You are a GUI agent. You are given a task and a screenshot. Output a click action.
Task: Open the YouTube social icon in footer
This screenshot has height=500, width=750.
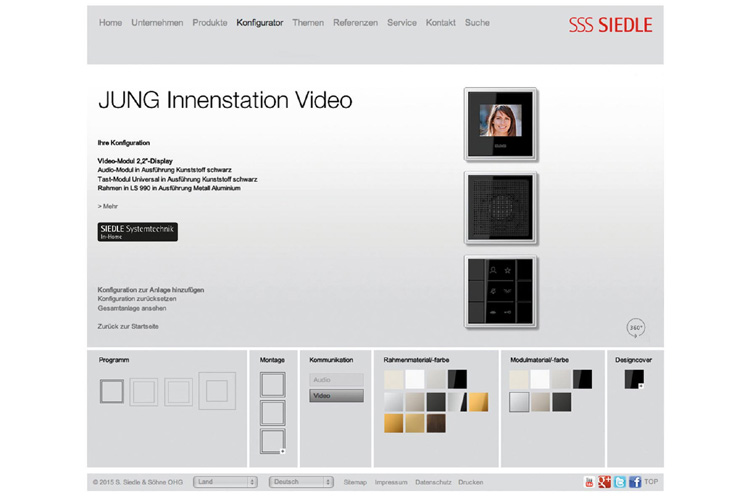click(x=589, y=482)
